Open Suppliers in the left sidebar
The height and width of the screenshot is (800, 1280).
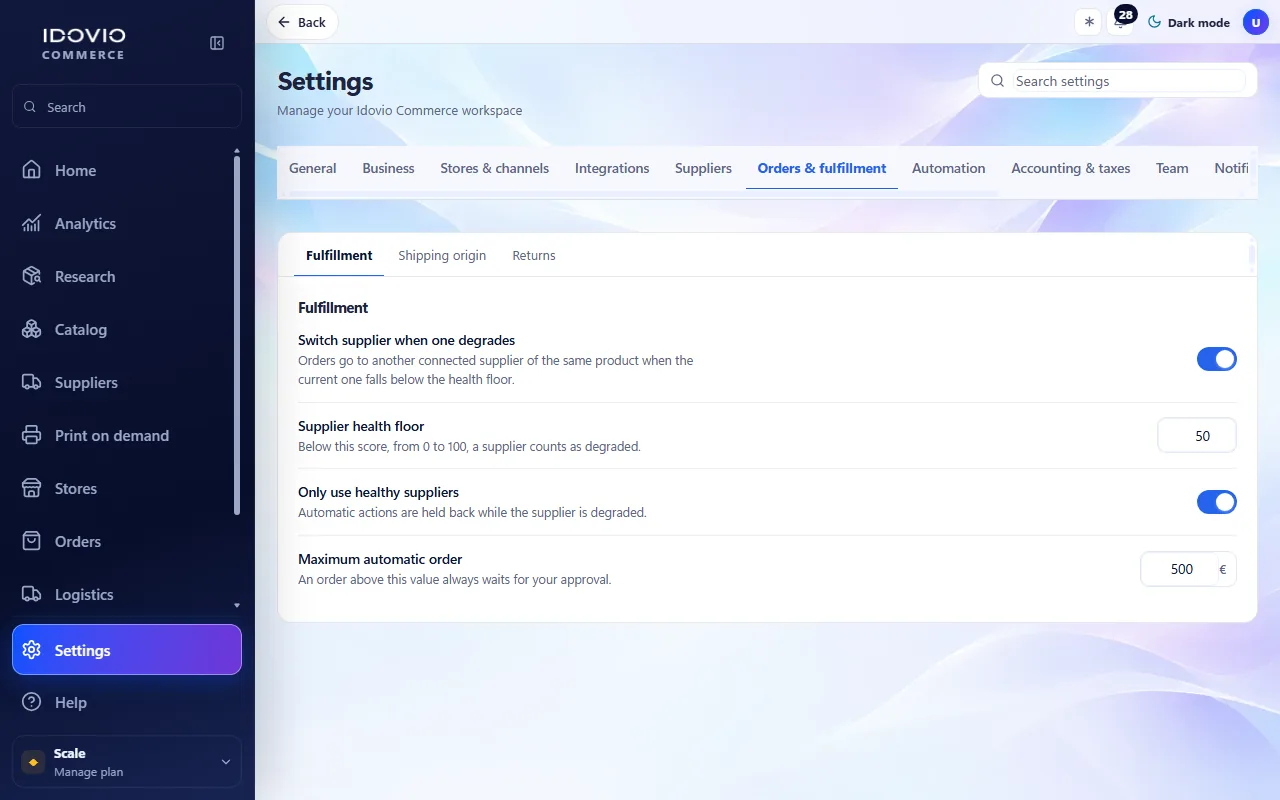127,383
